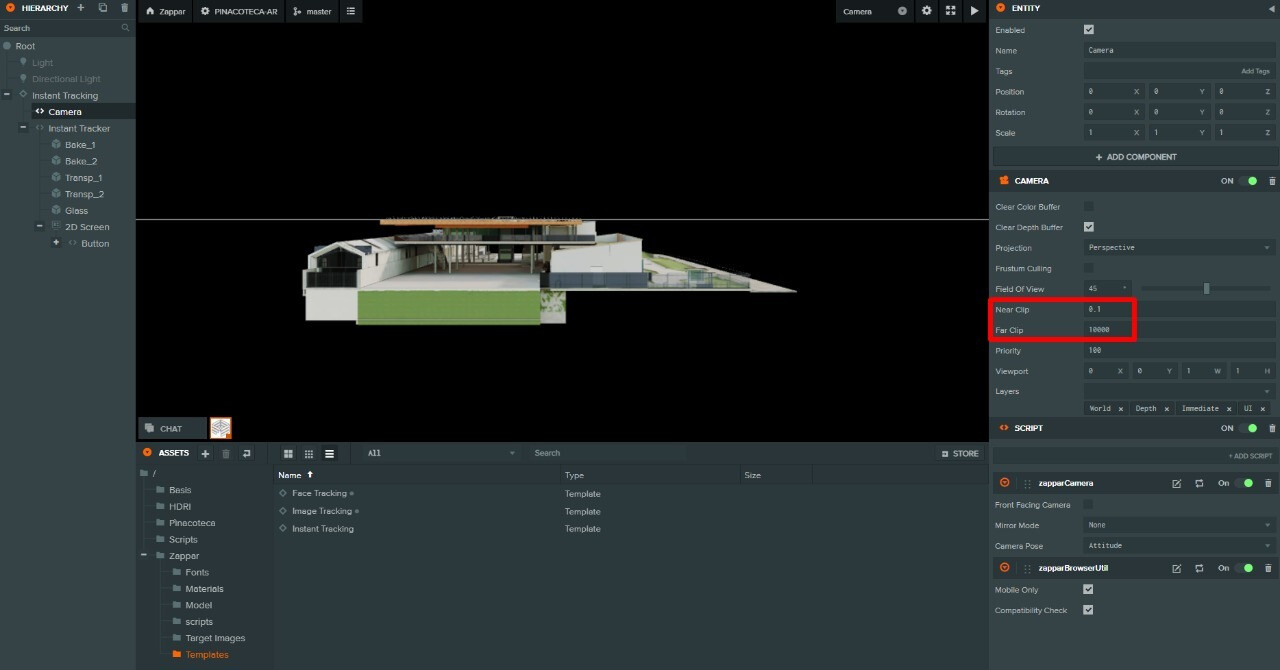
Task: Toggle the Camera component ON switch
Action: (x=1247, y=181)
